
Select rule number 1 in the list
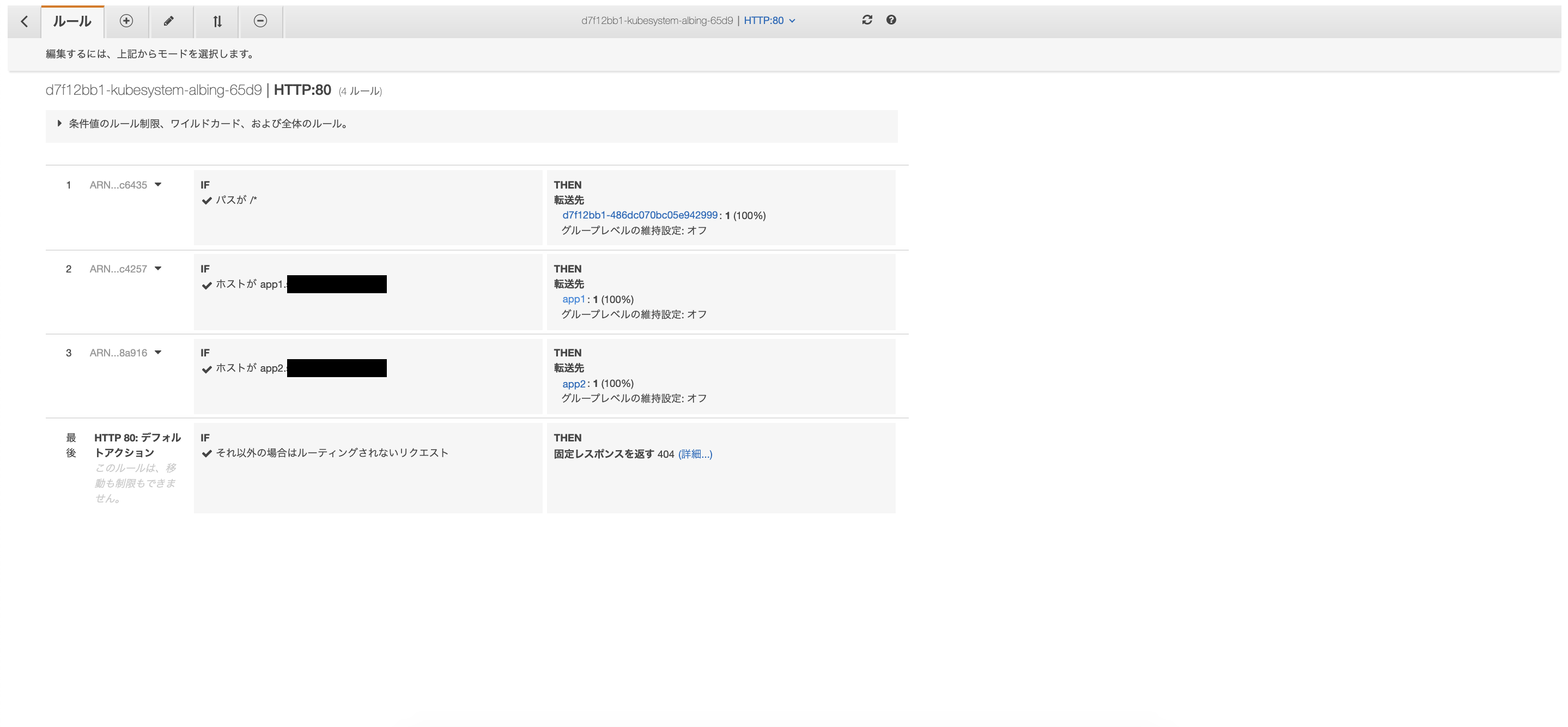tap(68, 185)
